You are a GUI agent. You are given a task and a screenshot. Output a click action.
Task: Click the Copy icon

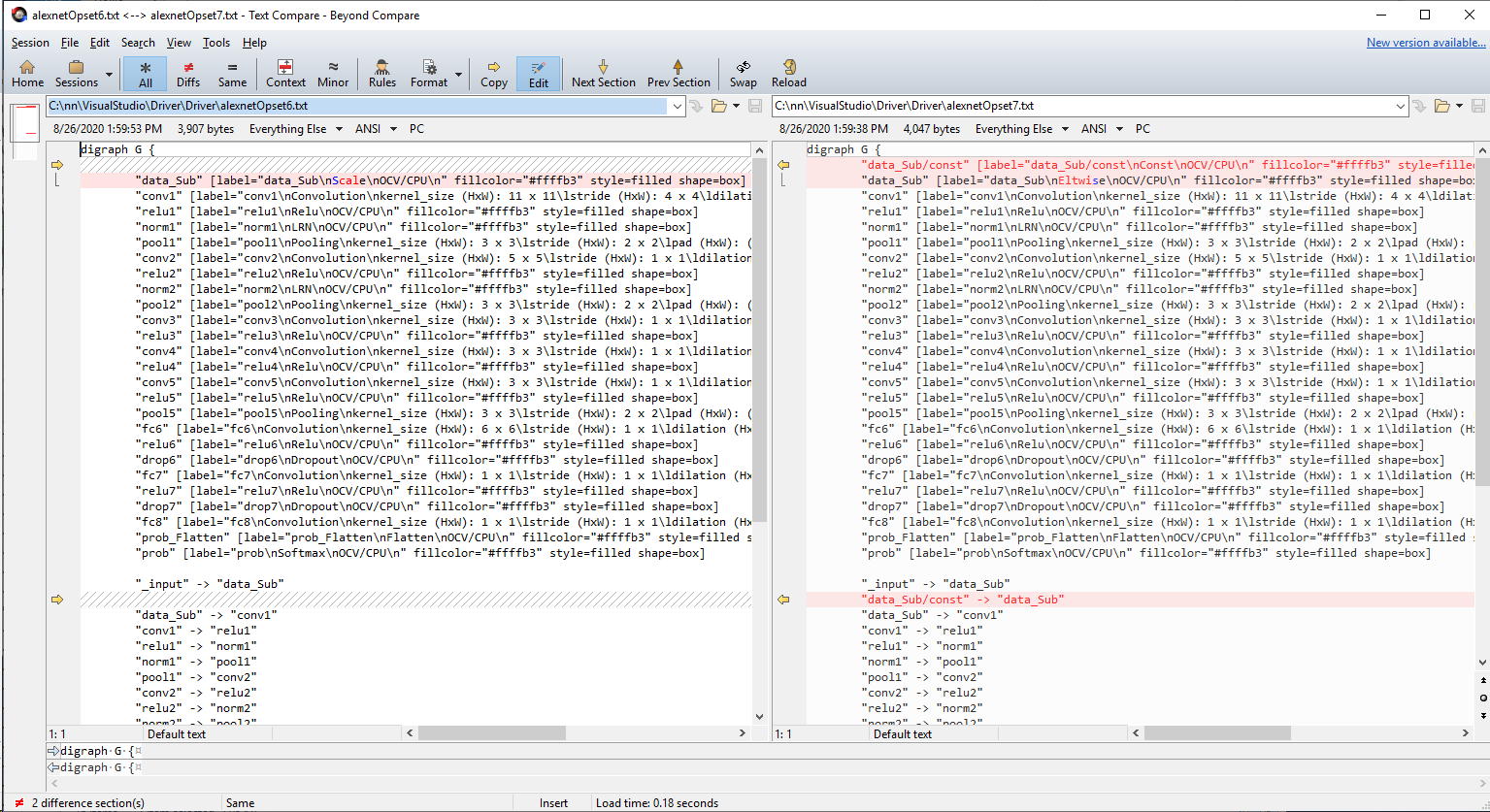pyautogui.click(x=493, y=73)
